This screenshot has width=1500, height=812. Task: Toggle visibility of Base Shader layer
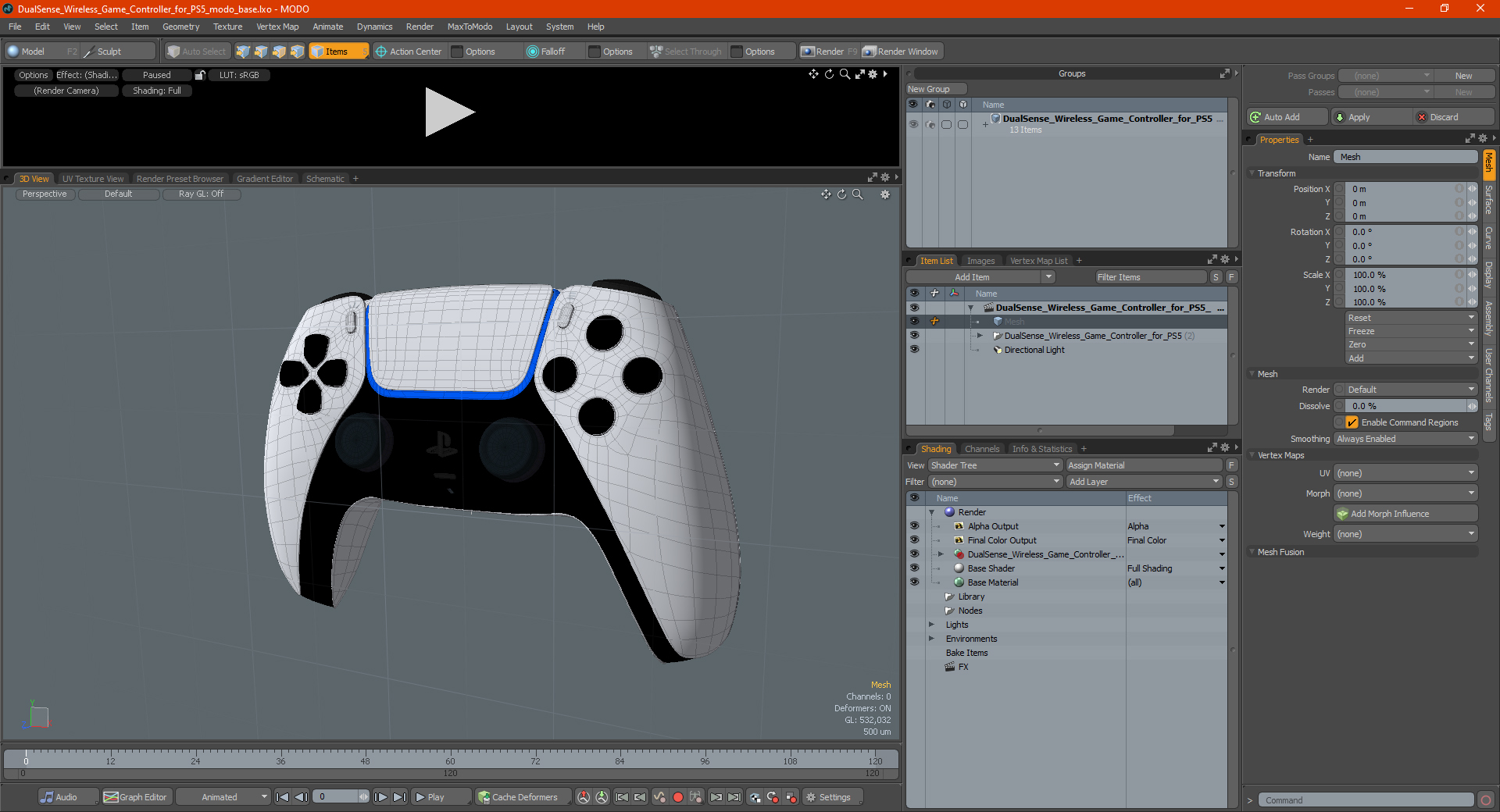coord(914,568)
